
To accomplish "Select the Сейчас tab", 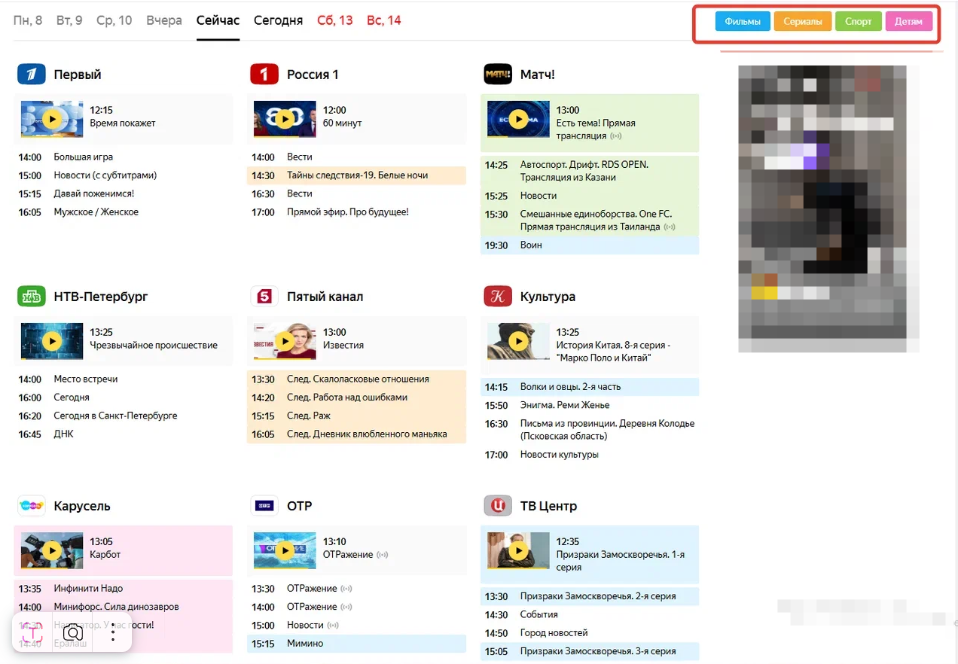I will [x=218, y=20].
